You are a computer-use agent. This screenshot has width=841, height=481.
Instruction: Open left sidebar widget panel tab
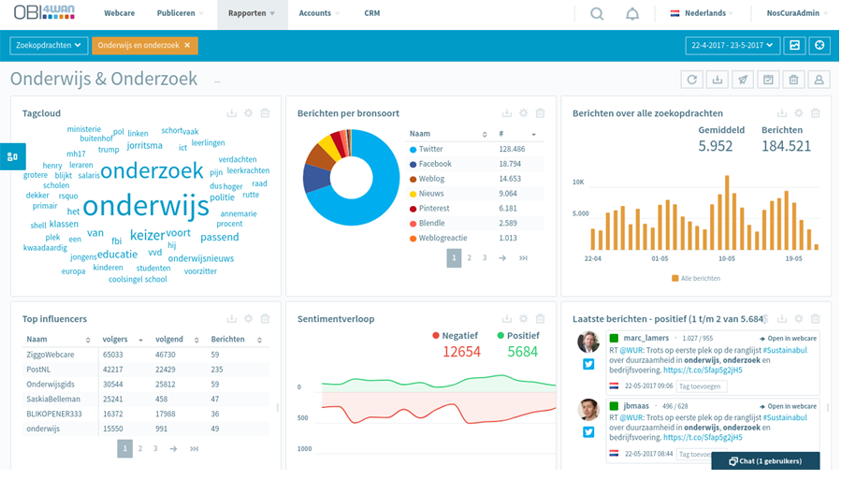point(12,157)
